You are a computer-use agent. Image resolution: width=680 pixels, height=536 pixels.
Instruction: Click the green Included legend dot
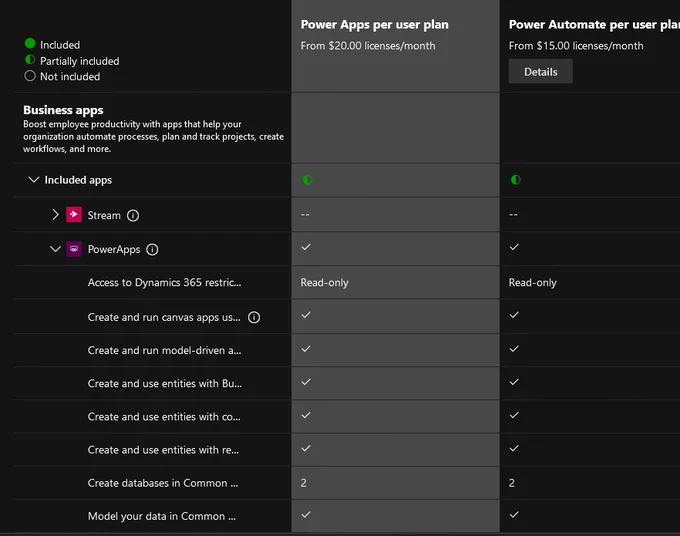(30, 43)
